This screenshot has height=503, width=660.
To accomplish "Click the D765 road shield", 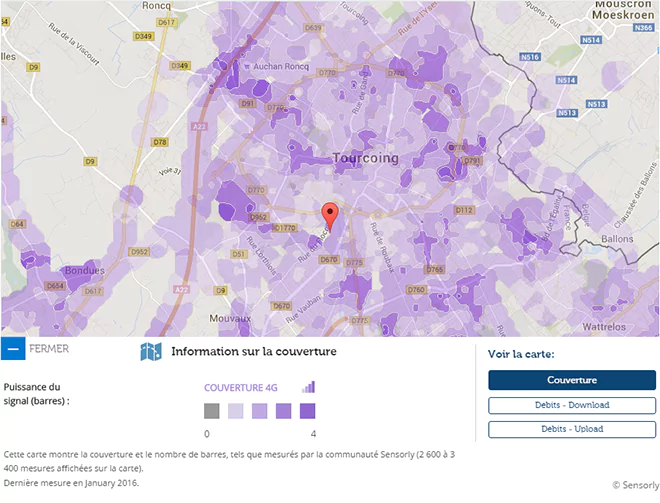I will [x=435, y=269].
